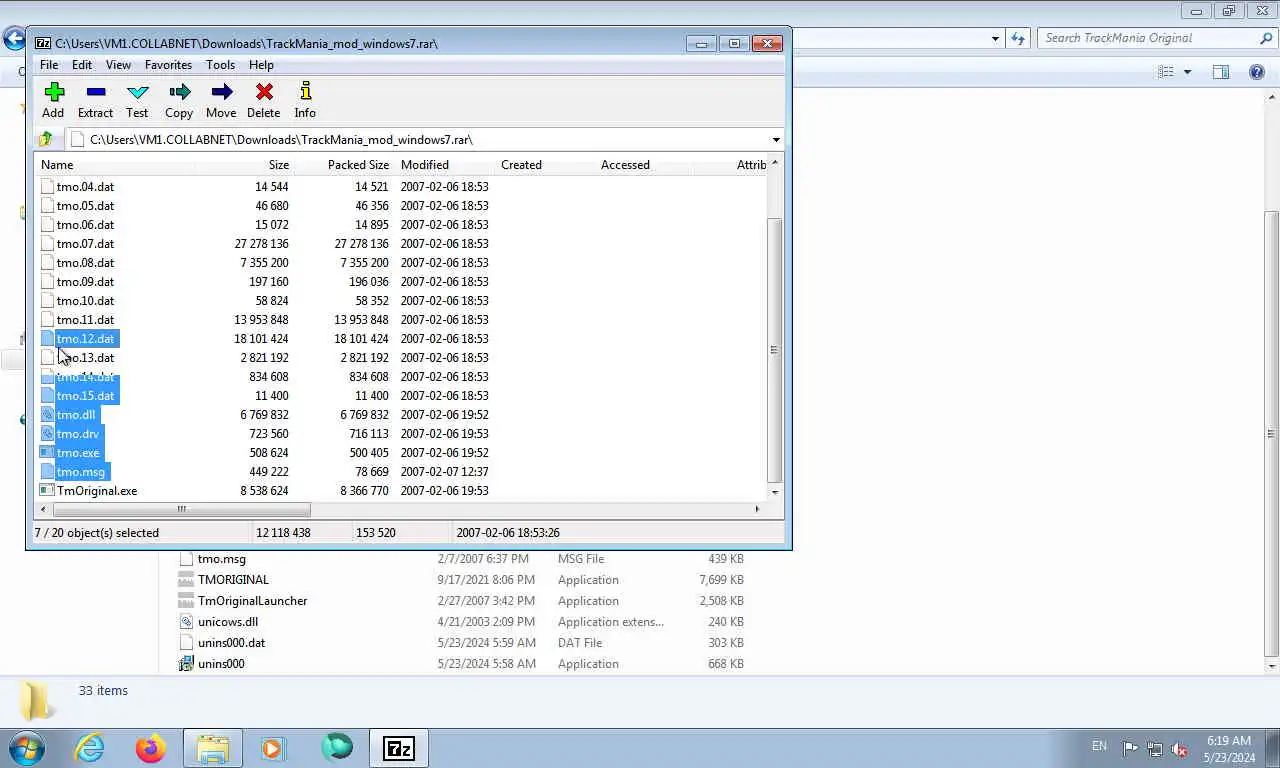Sort archive list by Name column
This screenshot has height=768, width=1280.
click(x=114, y=165)
